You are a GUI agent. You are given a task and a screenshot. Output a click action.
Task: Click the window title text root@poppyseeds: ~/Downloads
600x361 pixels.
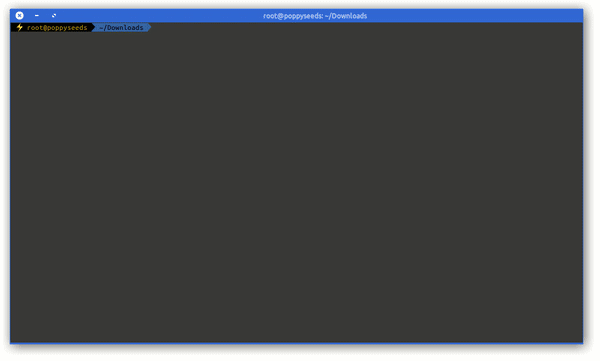tap(315, 16)
